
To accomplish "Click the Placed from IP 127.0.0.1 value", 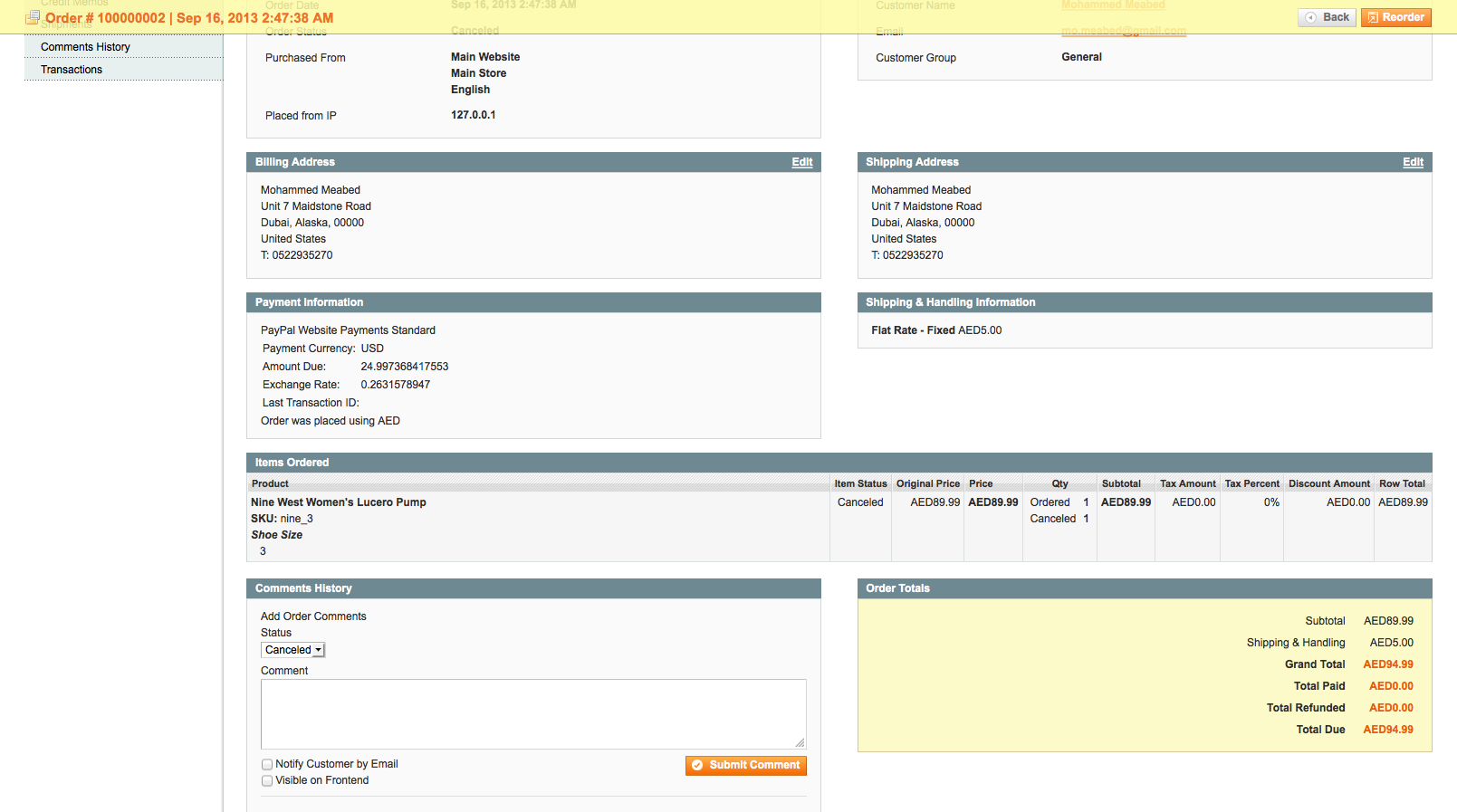I will tap(474, 115).
